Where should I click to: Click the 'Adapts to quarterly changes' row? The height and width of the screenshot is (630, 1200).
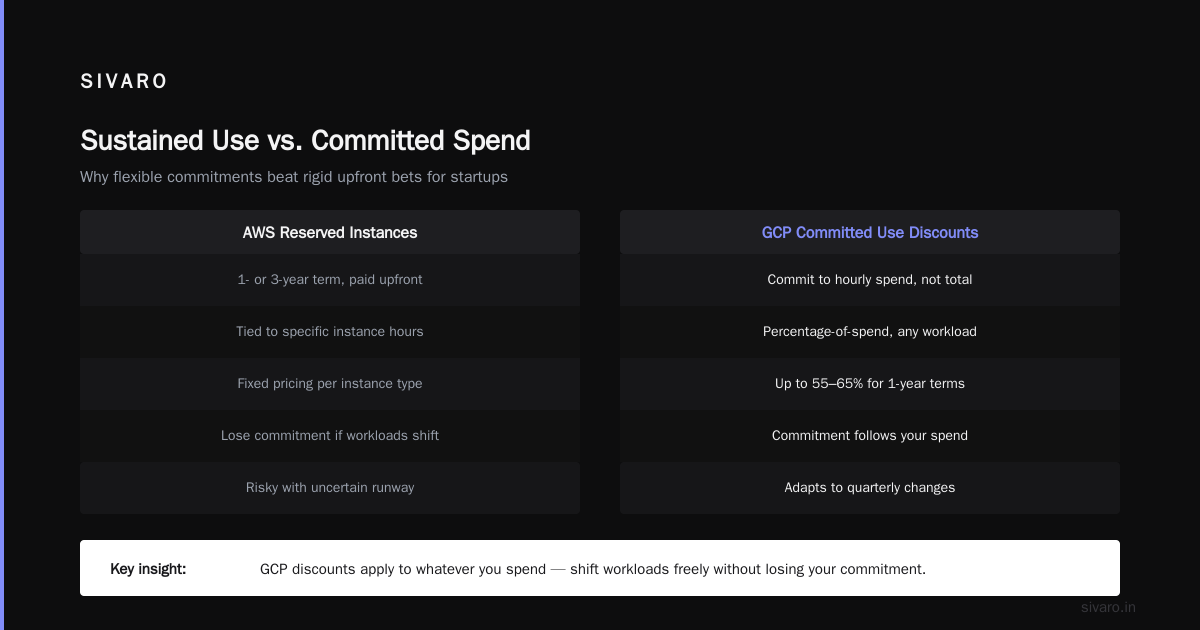click(x=870, y=488)
